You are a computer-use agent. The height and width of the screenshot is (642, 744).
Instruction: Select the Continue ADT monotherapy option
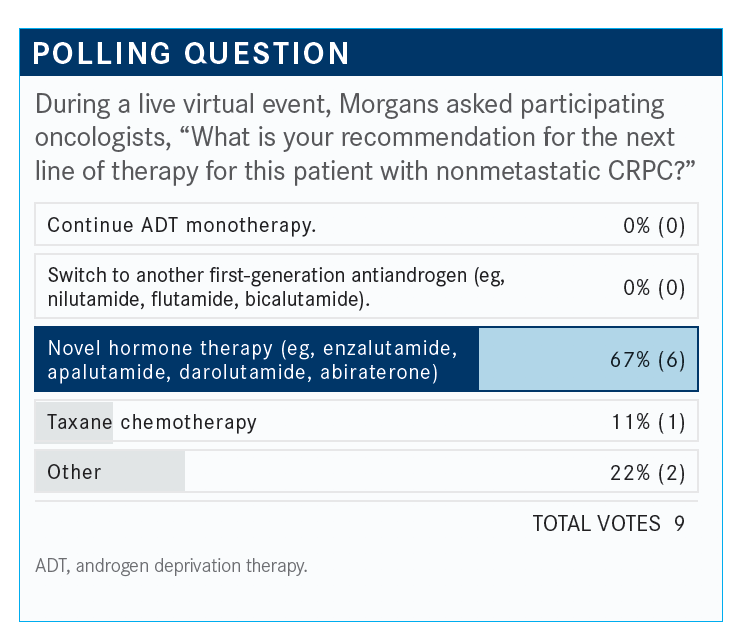(366, 224)
